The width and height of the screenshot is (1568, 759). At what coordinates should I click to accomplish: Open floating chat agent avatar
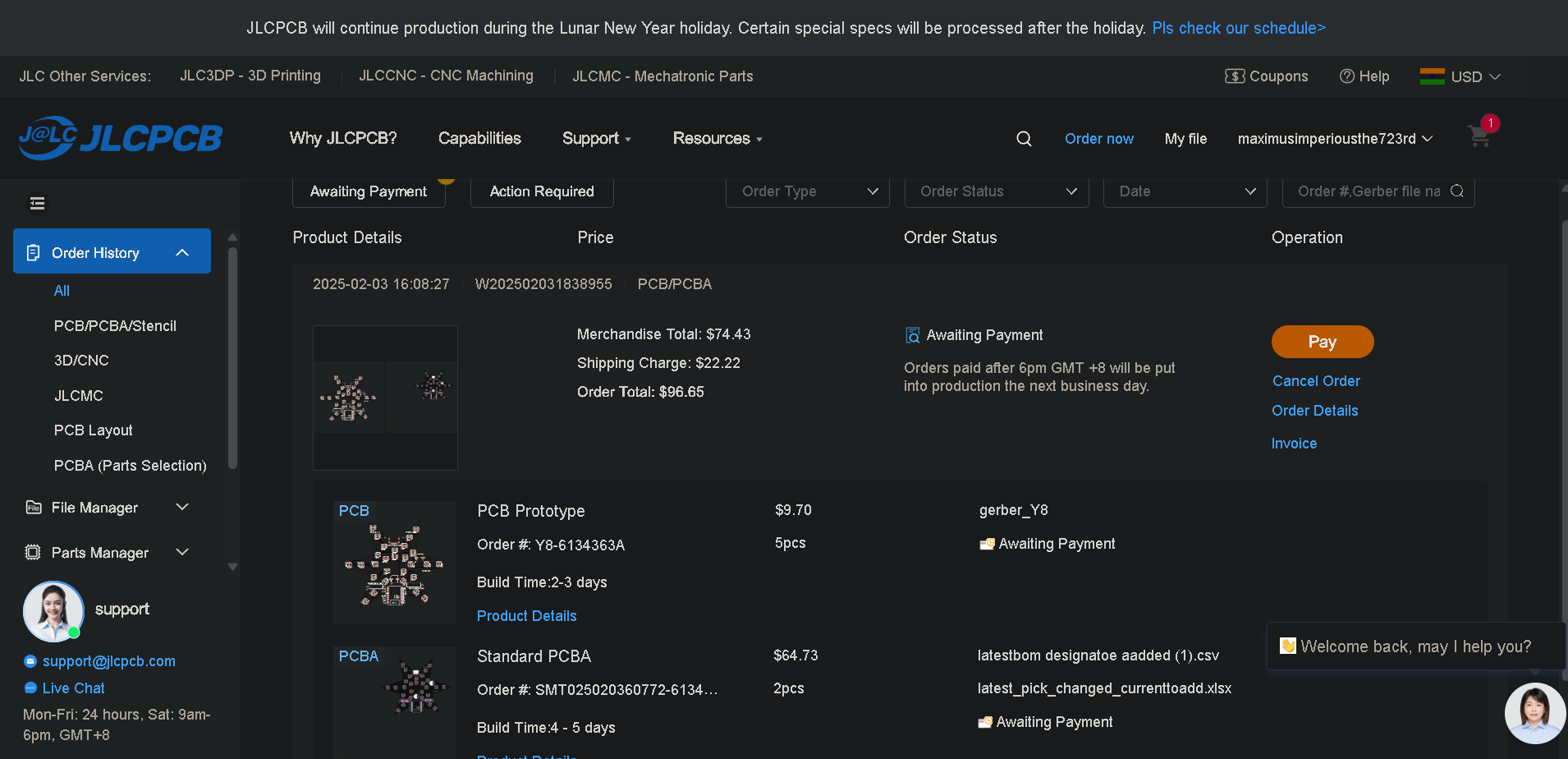pyautogui.click(x=1535, y=713)
